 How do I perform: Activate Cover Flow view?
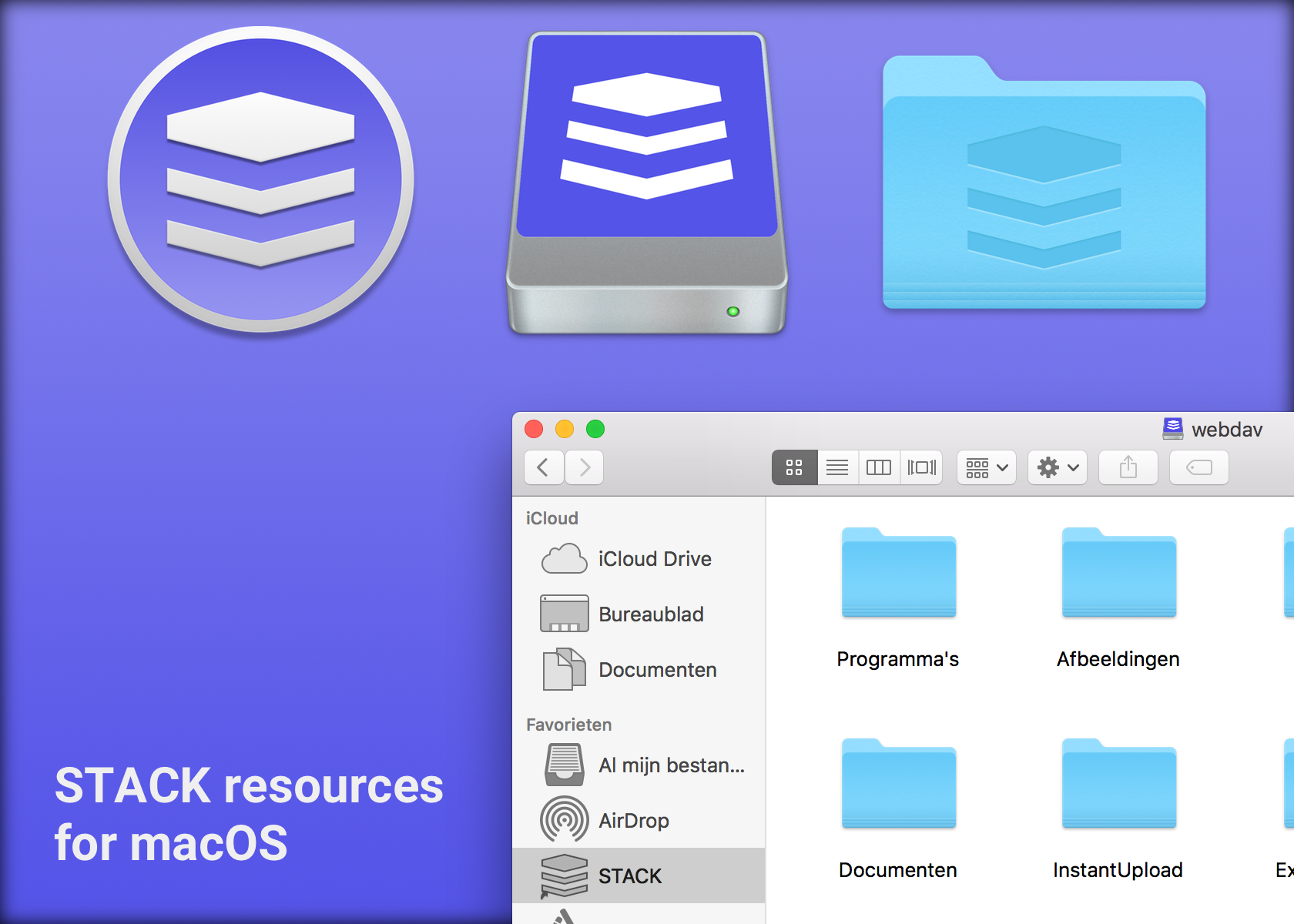(x=921, y=467)
